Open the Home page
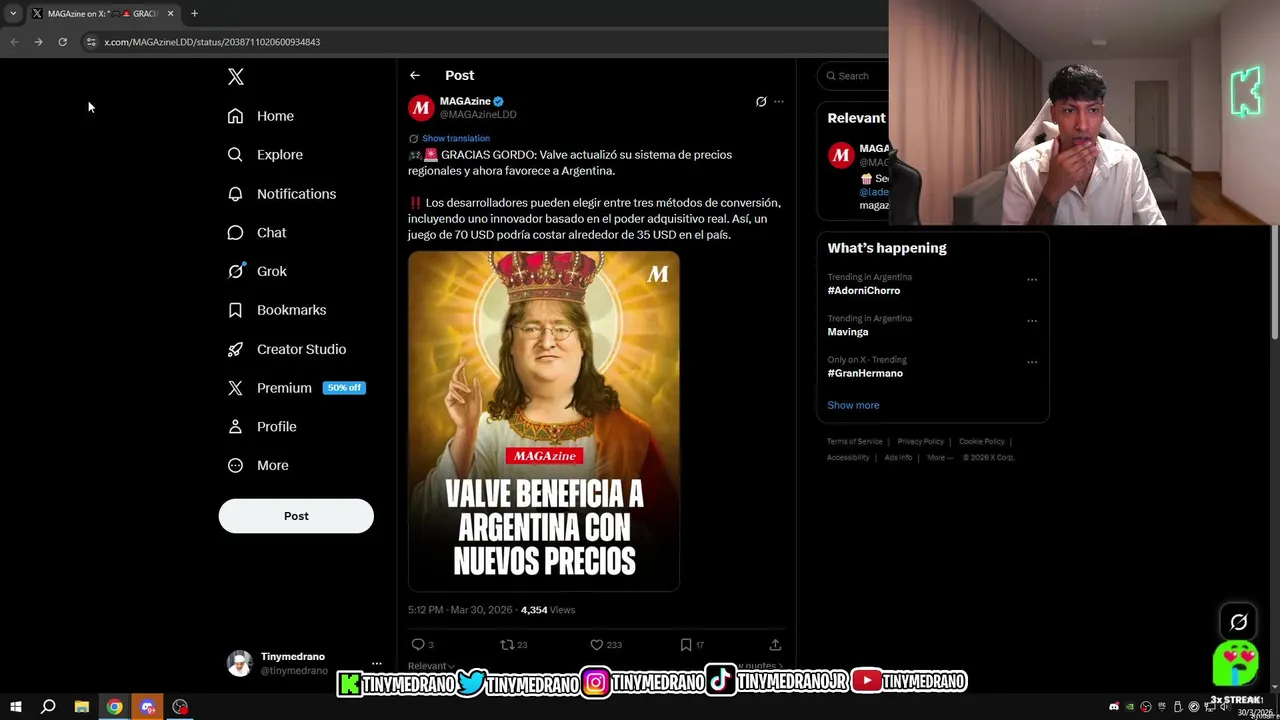The image size is (1280, 720). point(260,116)
